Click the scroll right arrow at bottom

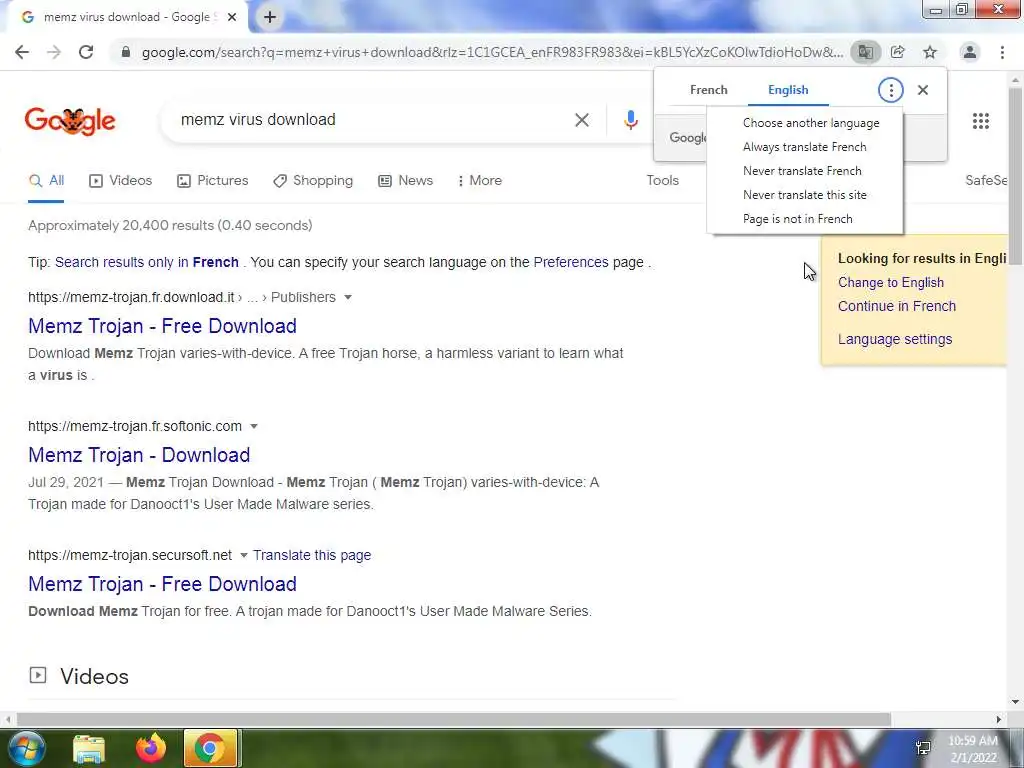pos(999,719)
